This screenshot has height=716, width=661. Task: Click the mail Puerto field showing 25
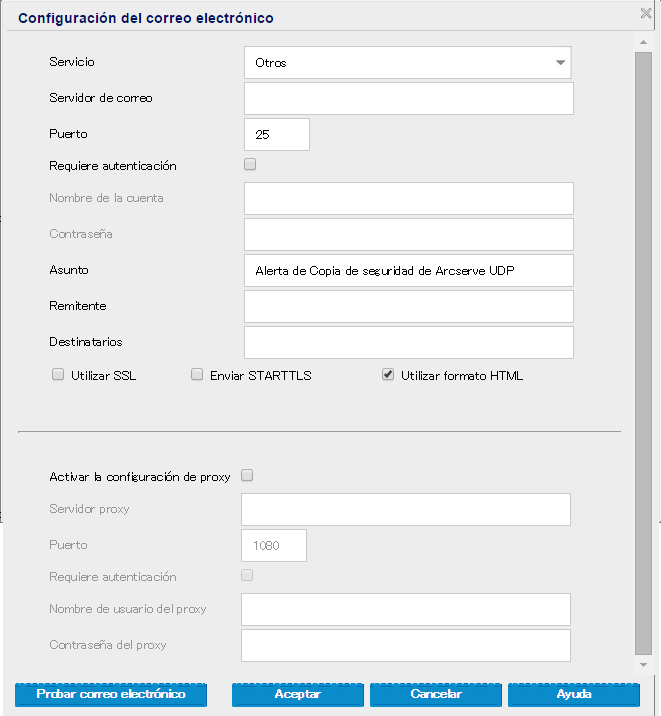coord(276,134)
